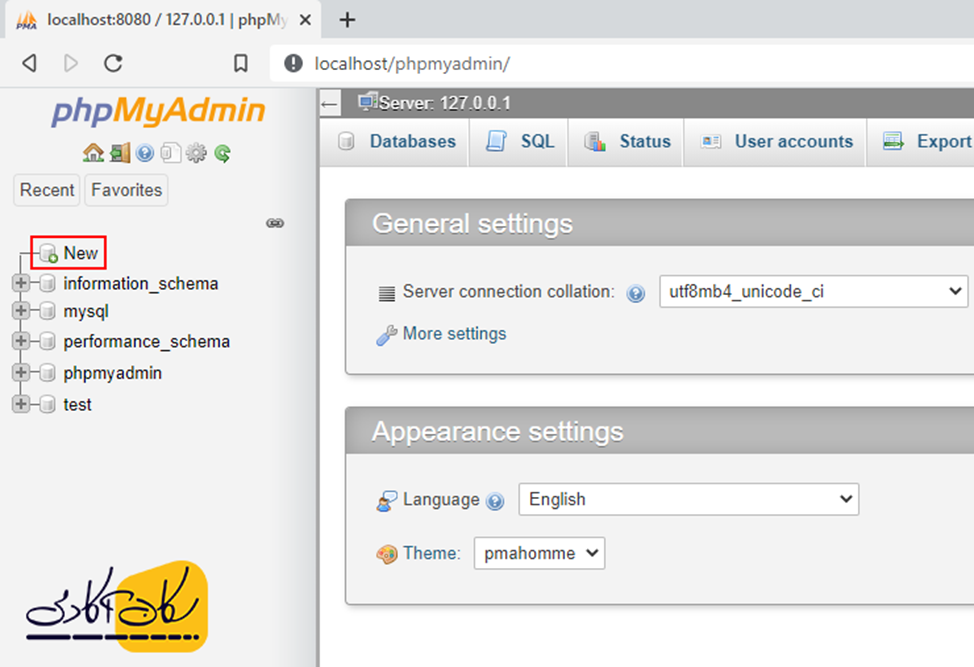Open the Databases tab
The height and width of the screenshot is (667, 974).
click(x=395, y=142)
